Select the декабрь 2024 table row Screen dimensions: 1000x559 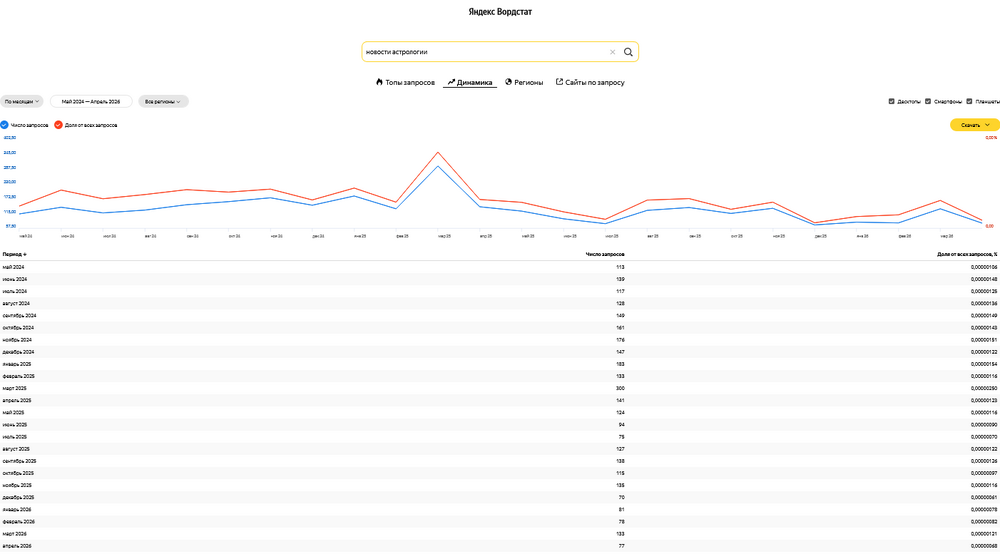click(x=500, y=352)
